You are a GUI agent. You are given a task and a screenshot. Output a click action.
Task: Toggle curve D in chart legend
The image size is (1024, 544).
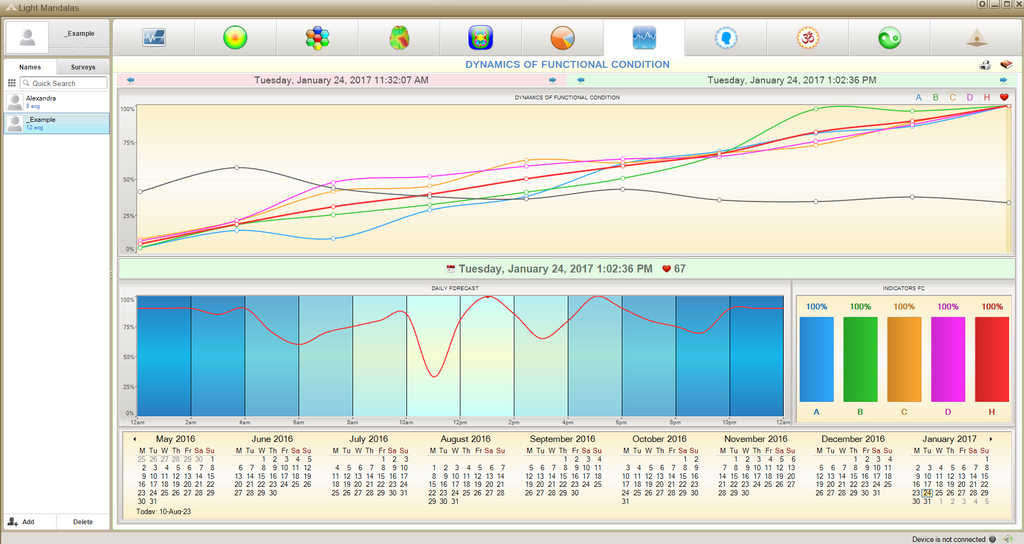pos(970,97)
